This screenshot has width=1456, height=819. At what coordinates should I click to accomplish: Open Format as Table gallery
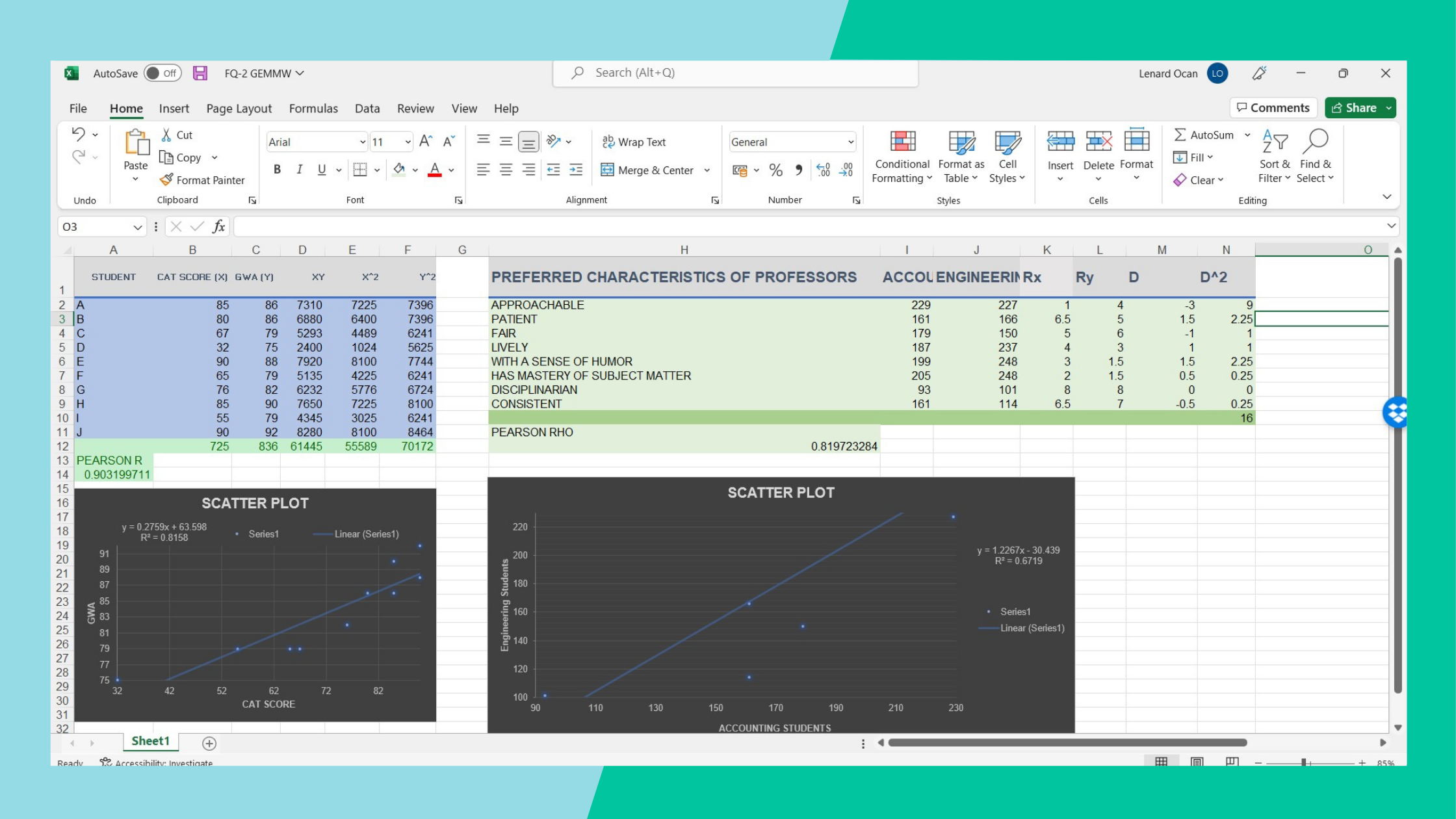(961, 157)
